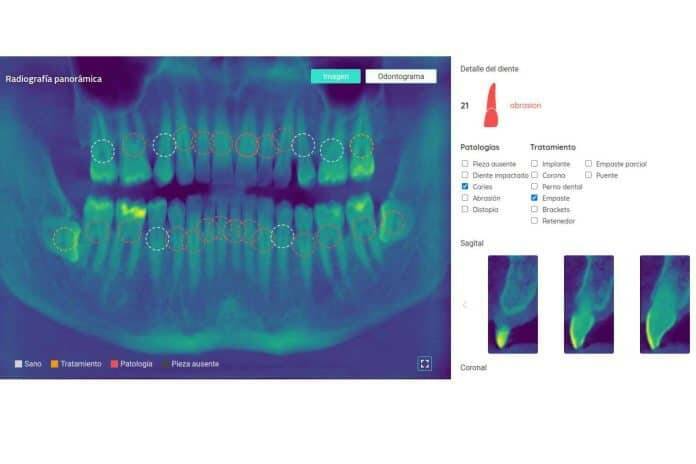This screenshot has height=464, width=696.
Task: Click the red Patología legend swatch
Action: [x=114, y=364]
